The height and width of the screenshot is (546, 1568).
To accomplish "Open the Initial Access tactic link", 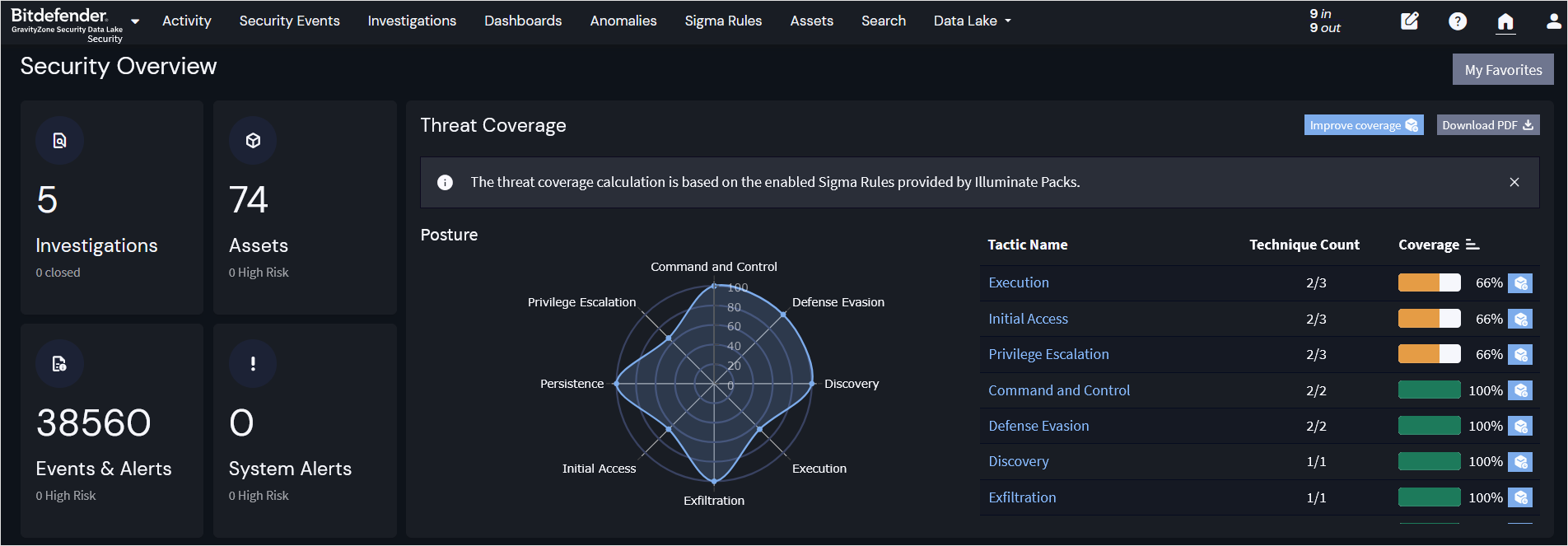I will (1028, 319).
